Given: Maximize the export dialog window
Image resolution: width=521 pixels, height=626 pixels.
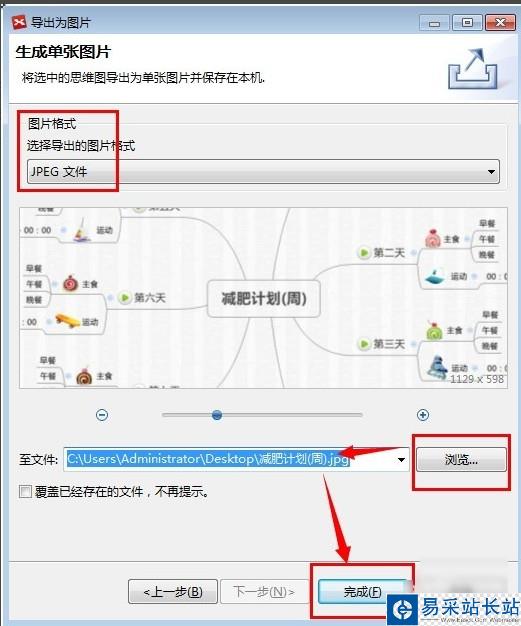Looking at the screenshot, I should 468,22.
